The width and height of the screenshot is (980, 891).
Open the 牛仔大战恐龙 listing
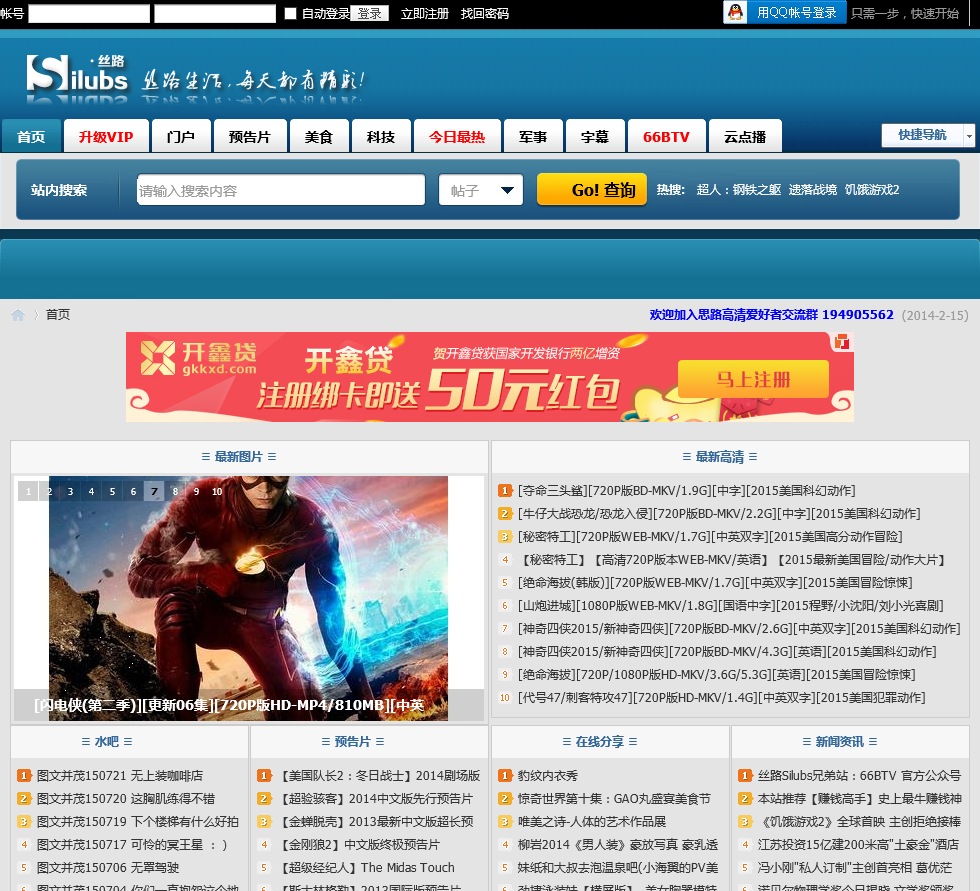tap(719, 514)
